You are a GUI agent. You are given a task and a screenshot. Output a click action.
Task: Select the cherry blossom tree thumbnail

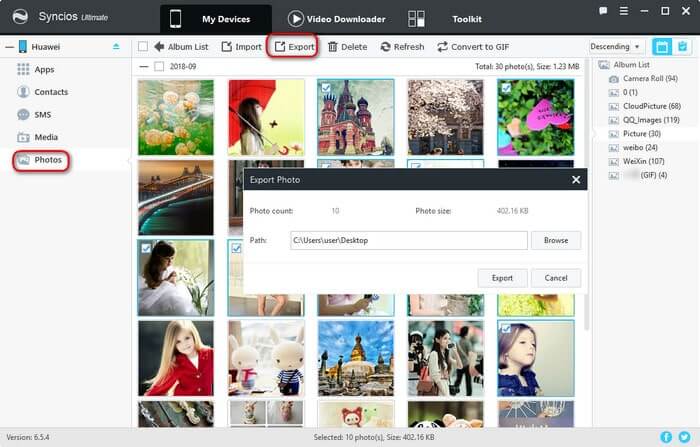(x=446, y=117)
